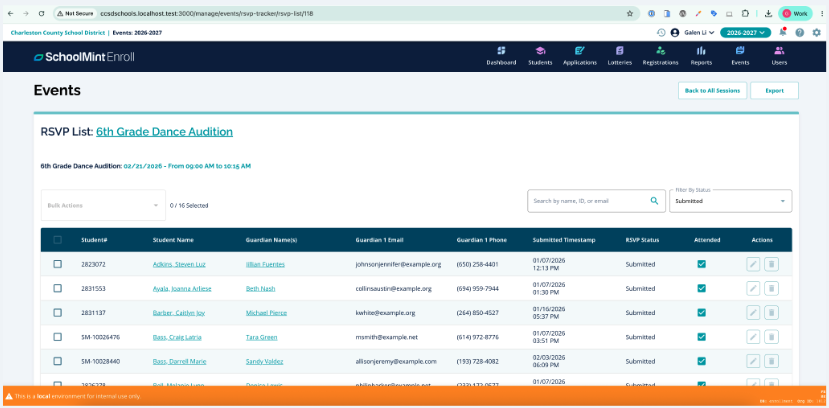Open the Work browser profile menu
The image size is (829, 408).
[795, 14]
